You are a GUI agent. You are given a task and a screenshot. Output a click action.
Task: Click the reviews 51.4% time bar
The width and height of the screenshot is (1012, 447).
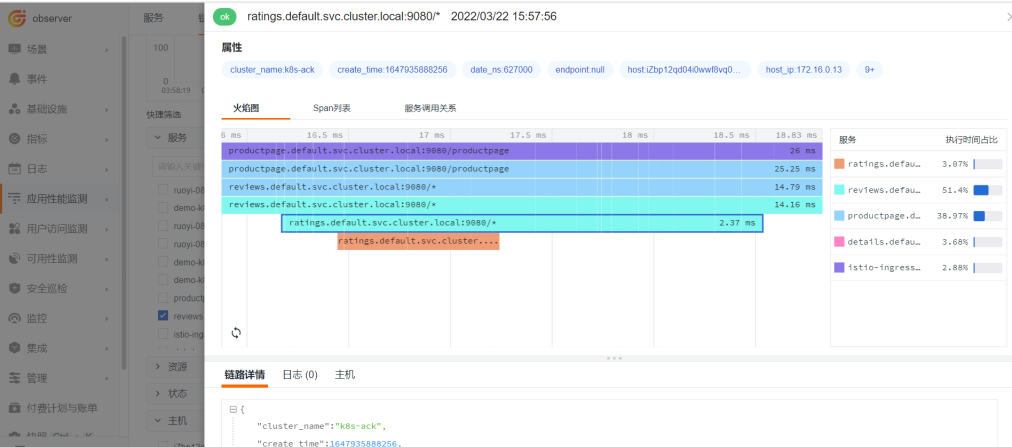[x=987, y=190]
